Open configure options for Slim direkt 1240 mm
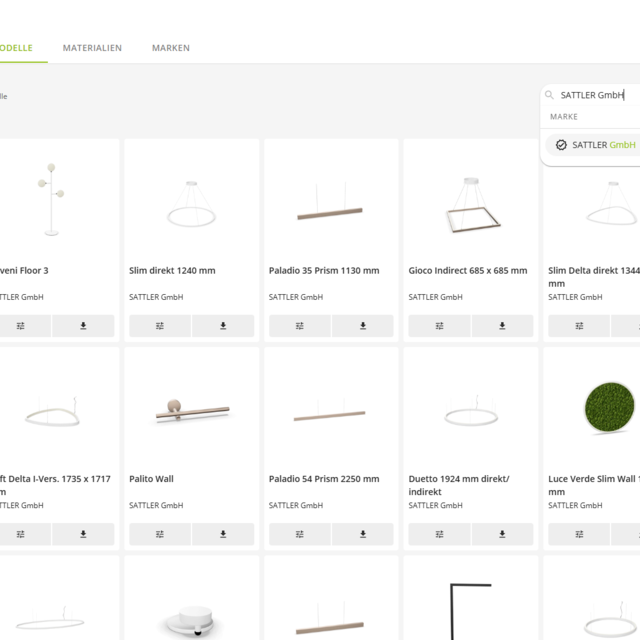This screenshot has height=640, width=640. coord(160,326)
